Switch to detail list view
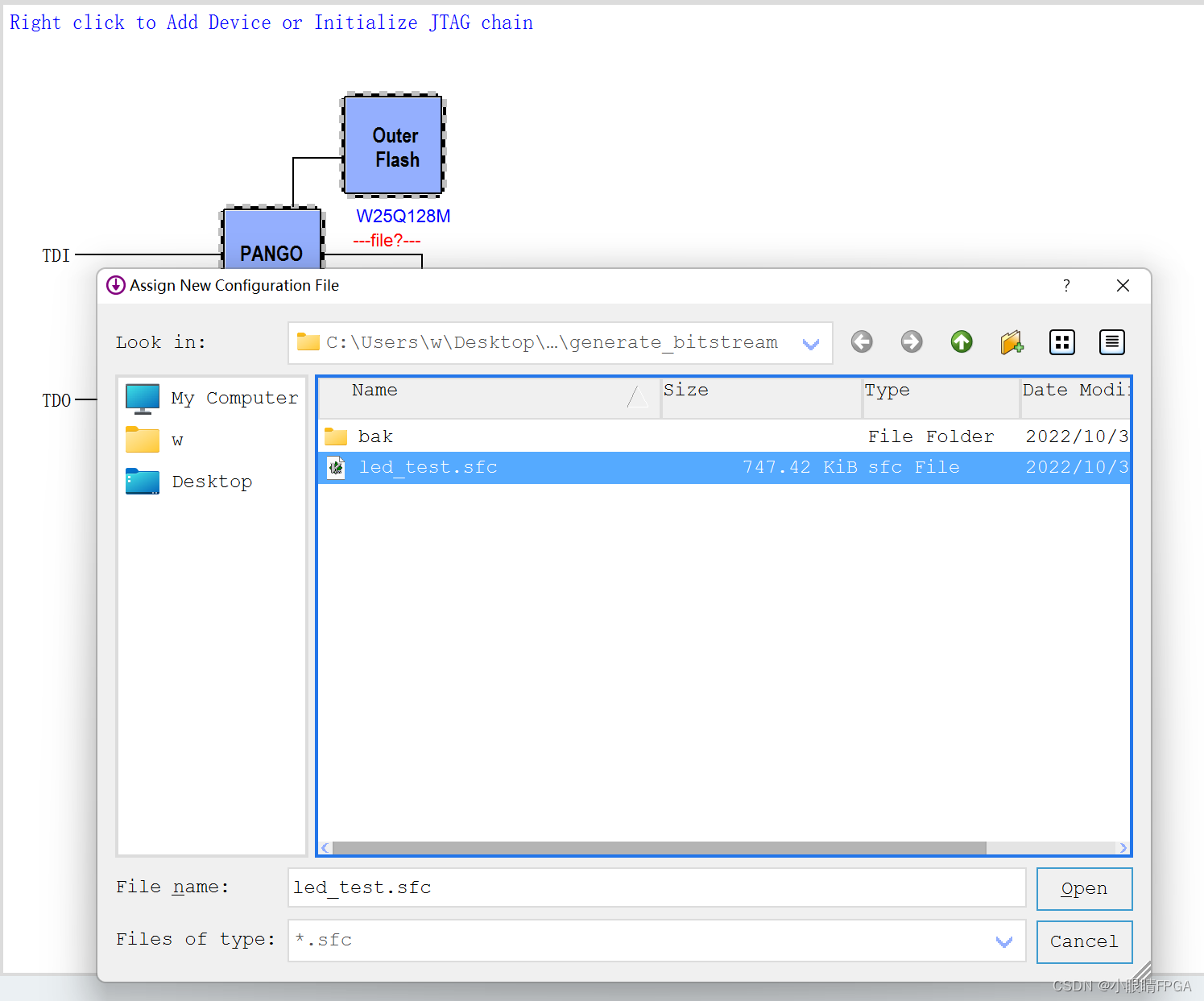This screenshot has width=1204, height=1001. (1112, 342)
